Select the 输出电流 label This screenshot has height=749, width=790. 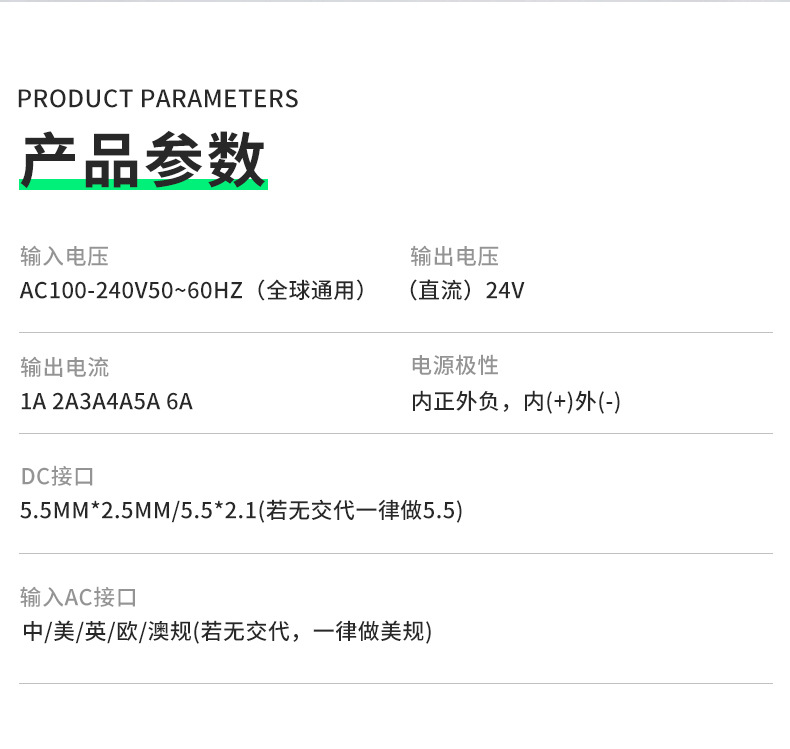64,367
